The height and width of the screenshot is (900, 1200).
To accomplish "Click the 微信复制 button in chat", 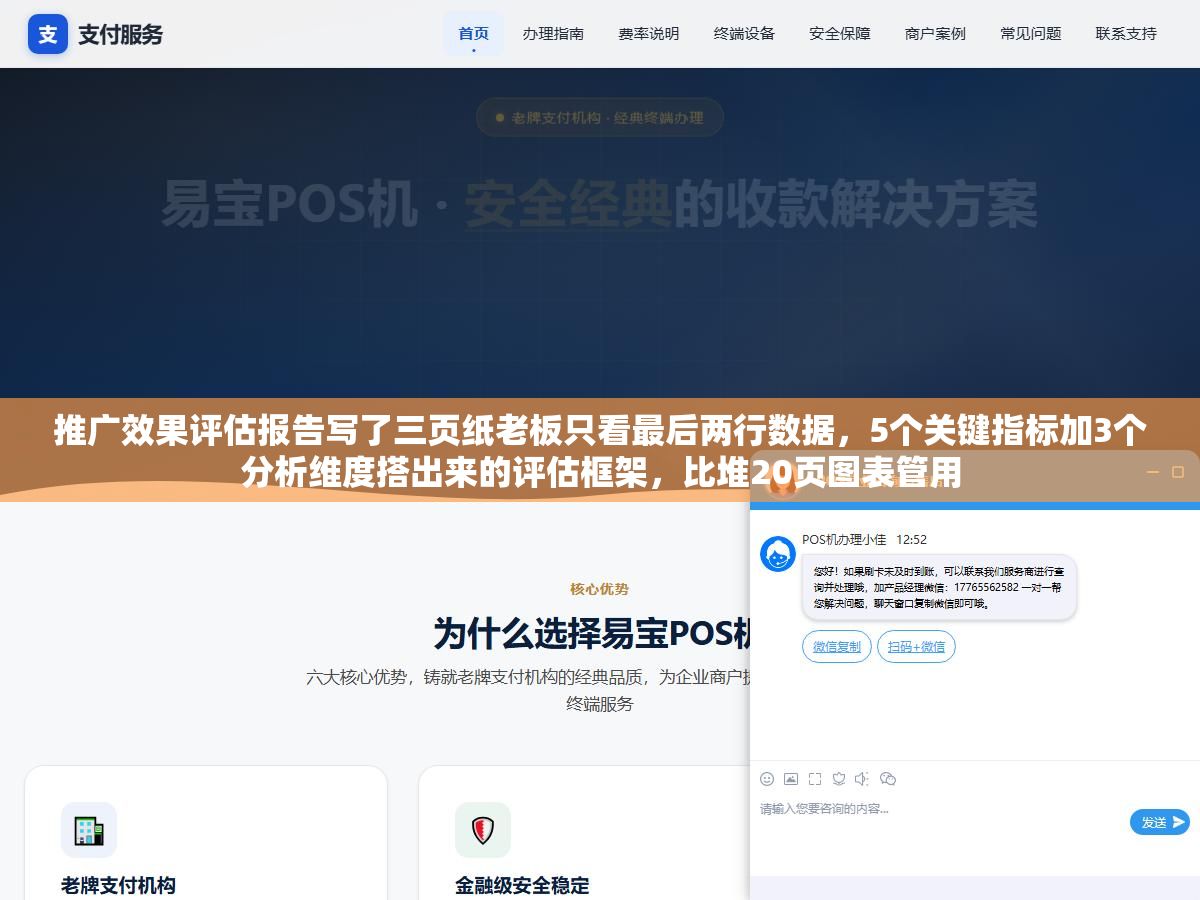I will (x=837, y=647).
